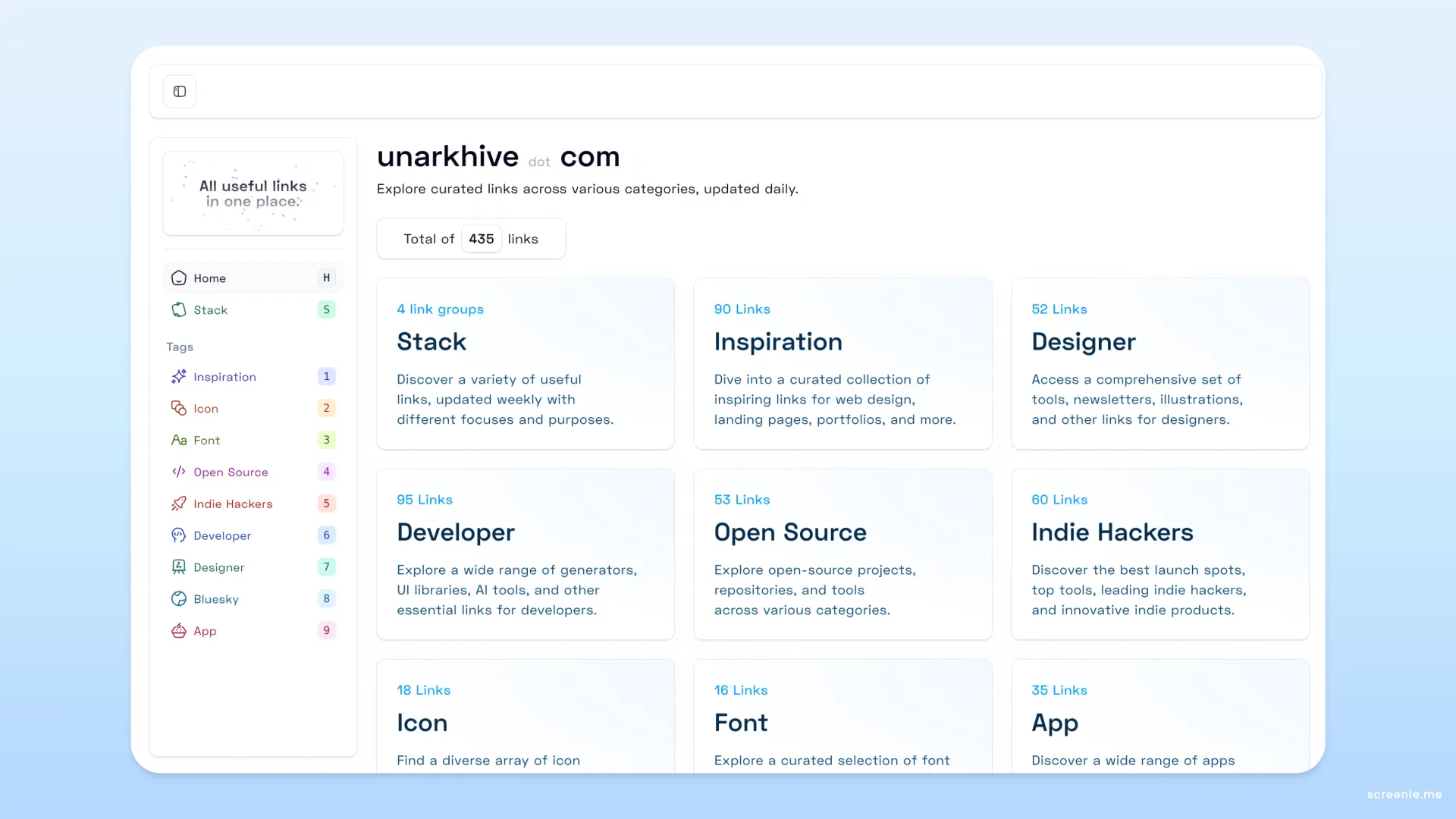Screen dimensions: 1456x819
Task: Open the Designer card heading
Action: pyautogui.click(x=1084, y=342)
